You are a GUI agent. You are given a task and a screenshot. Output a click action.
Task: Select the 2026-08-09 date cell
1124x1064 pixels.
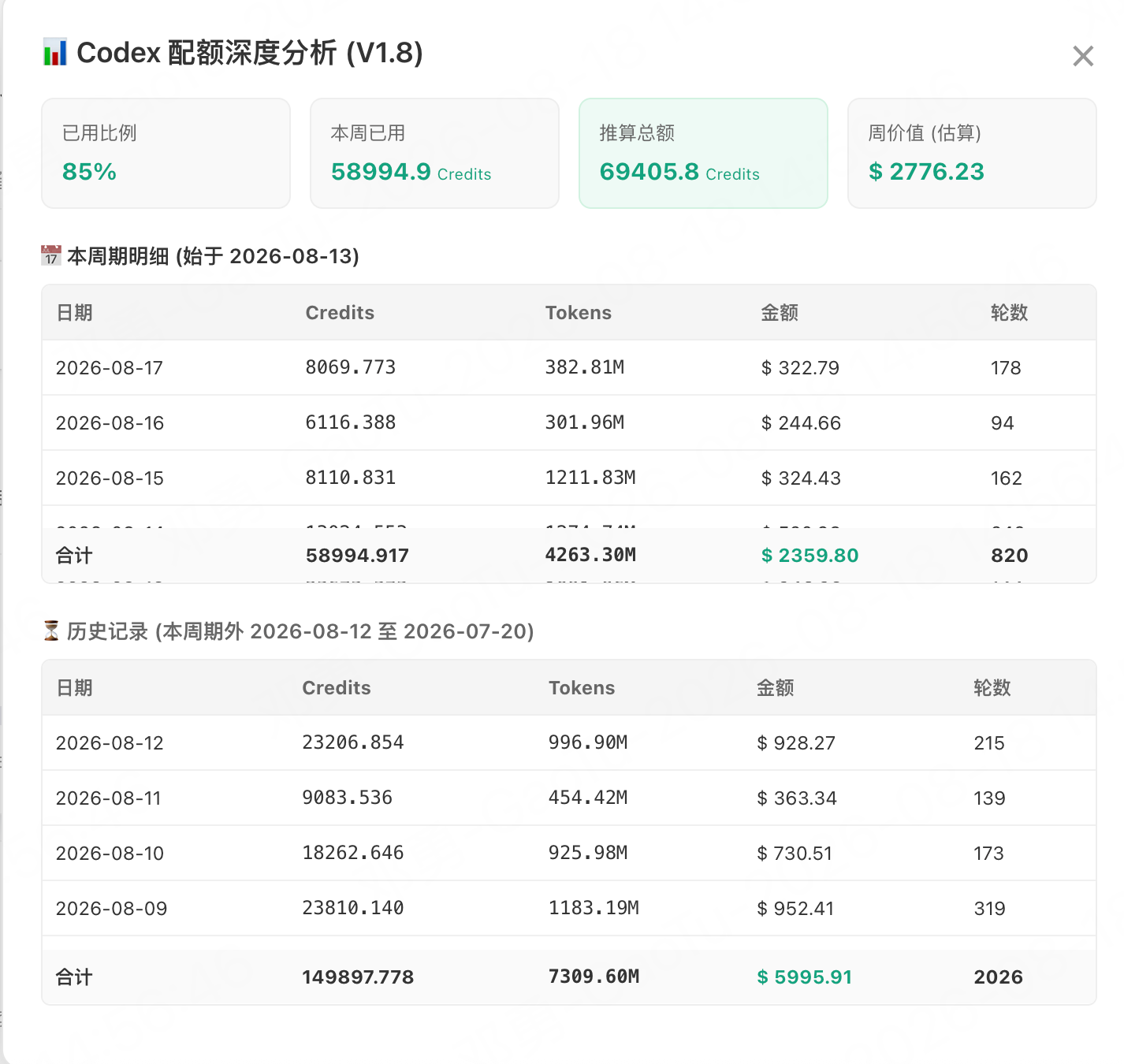[x=111, y=909]
